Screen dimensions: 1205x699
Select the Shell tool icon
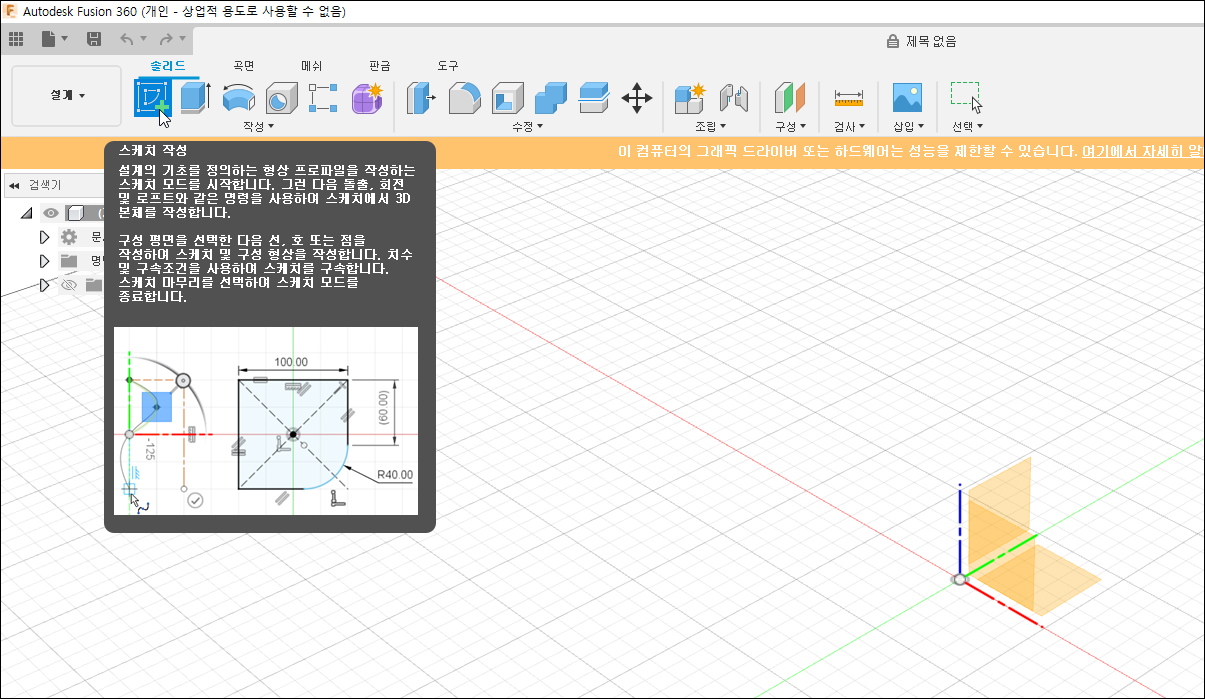pos(507,98)
